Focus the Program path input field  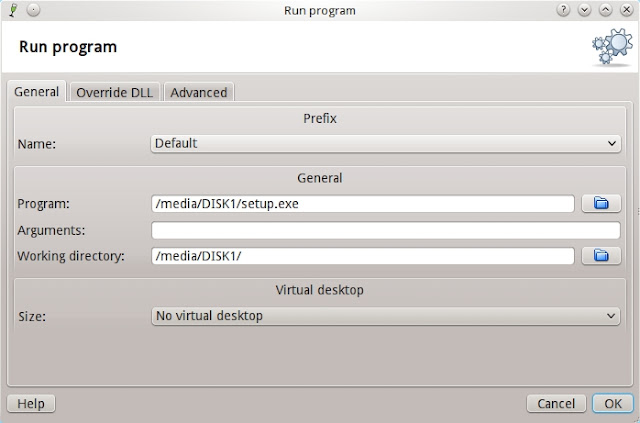pos(362,204)
